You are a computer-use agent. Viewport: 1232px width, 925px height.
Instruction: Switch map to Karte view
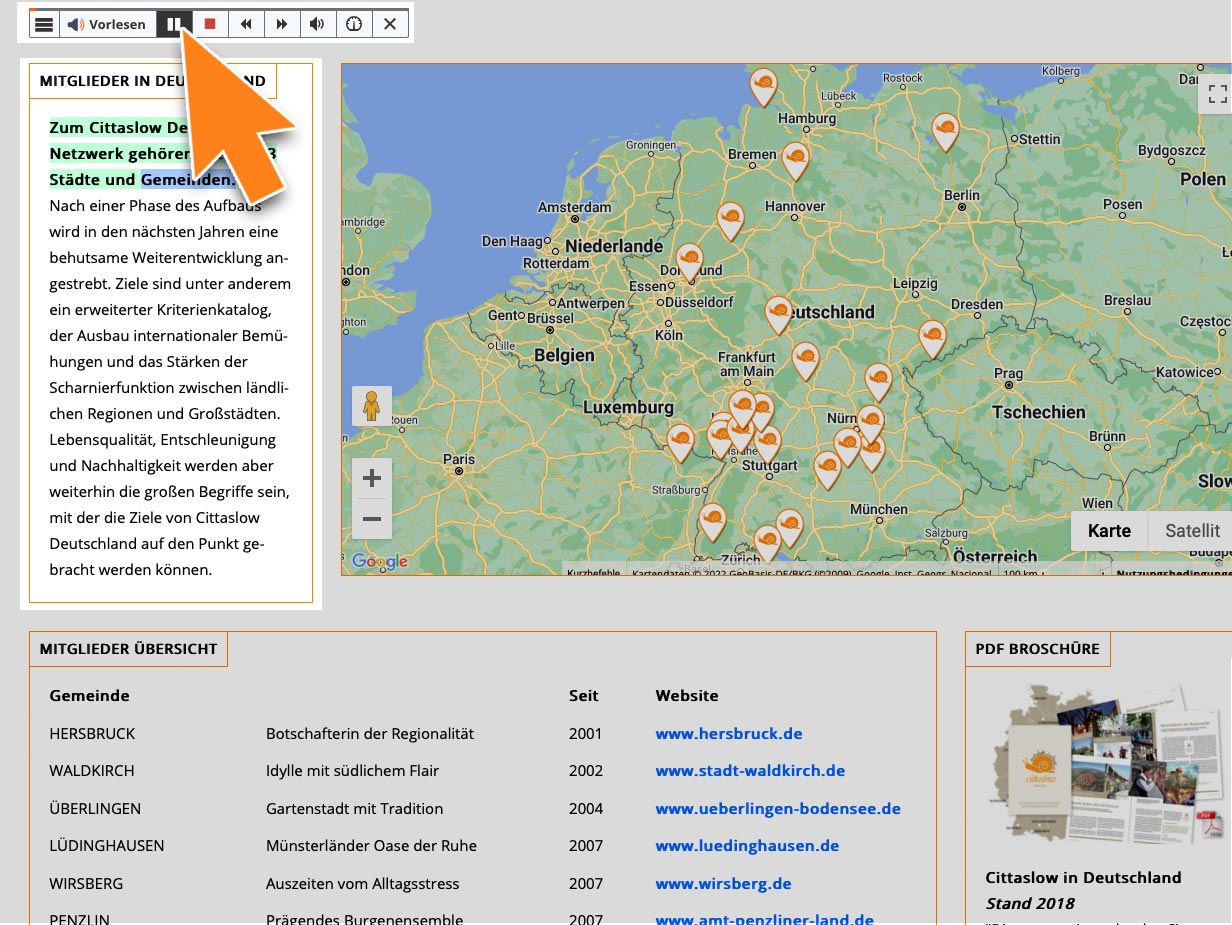[x=1109, y=531]
